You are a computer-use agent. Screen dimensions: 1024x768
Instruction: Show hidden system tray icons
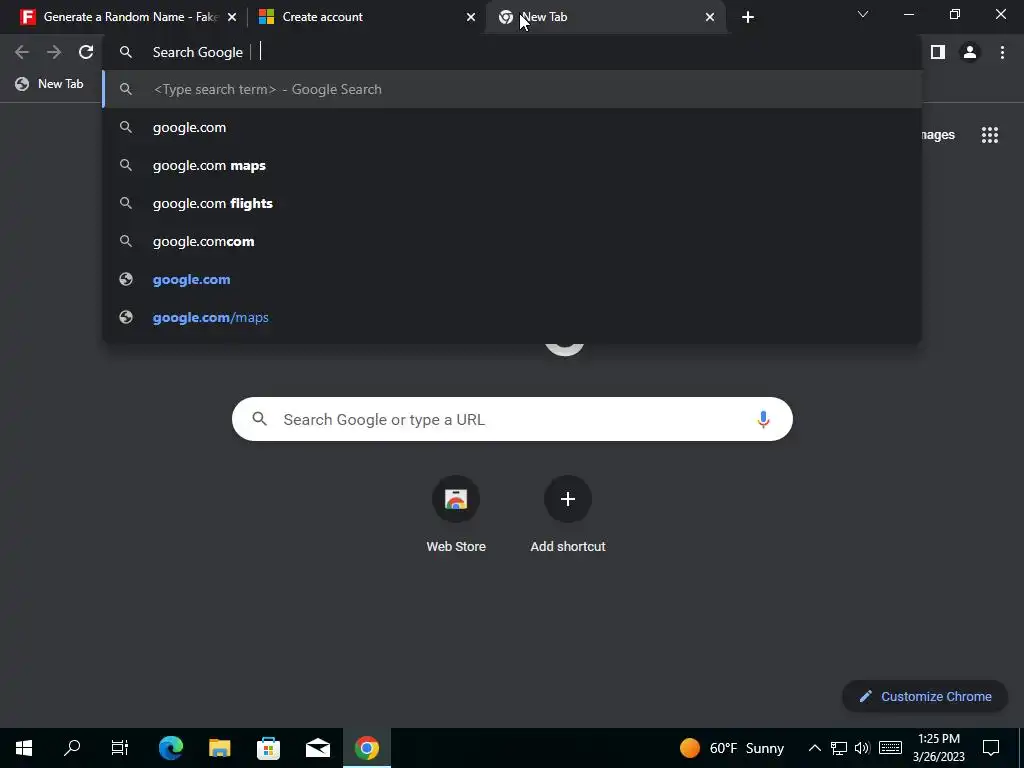coord(814,748)
